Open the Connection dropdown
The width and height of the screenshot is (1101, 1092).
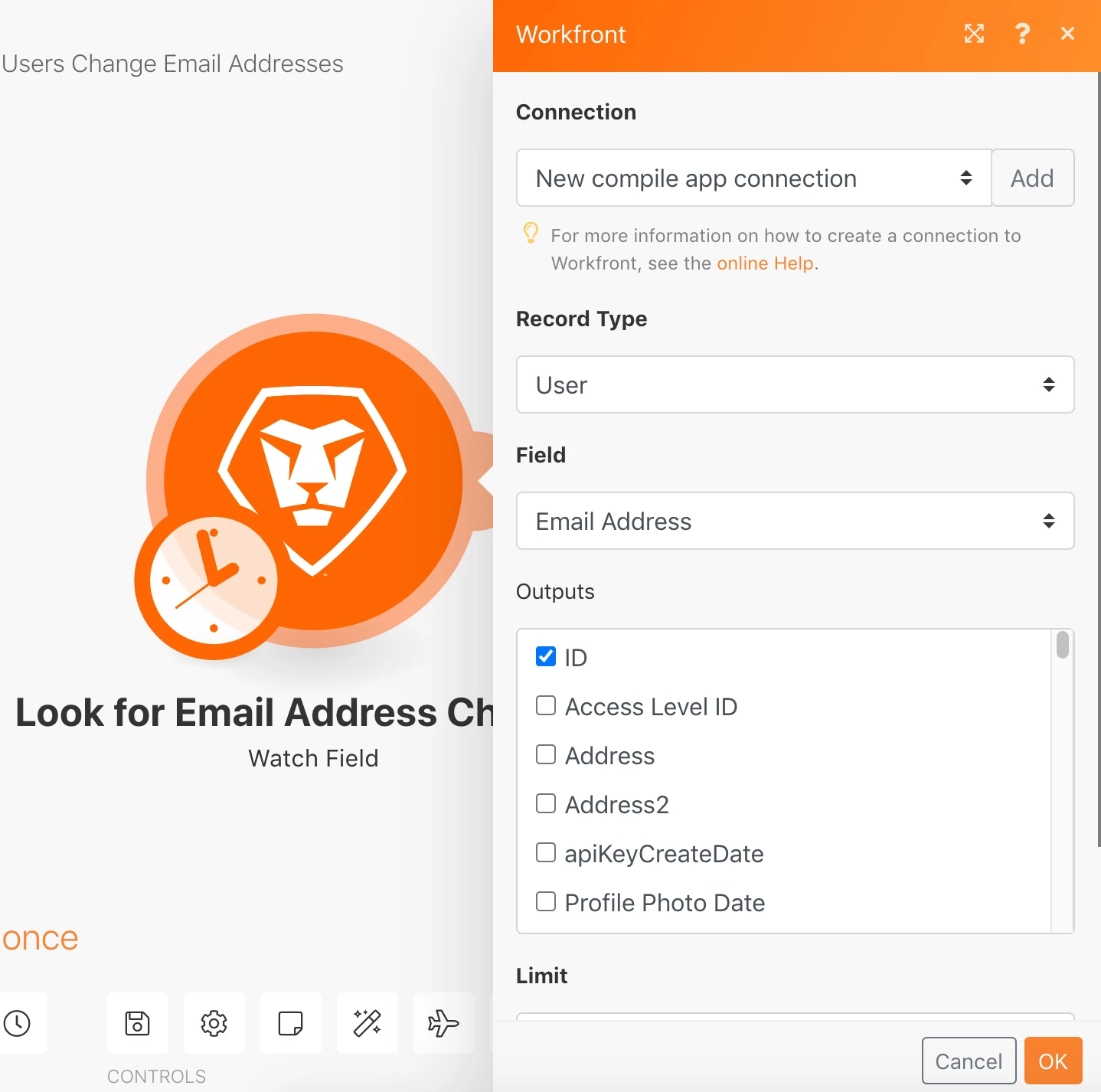click(x=754, y=178)
